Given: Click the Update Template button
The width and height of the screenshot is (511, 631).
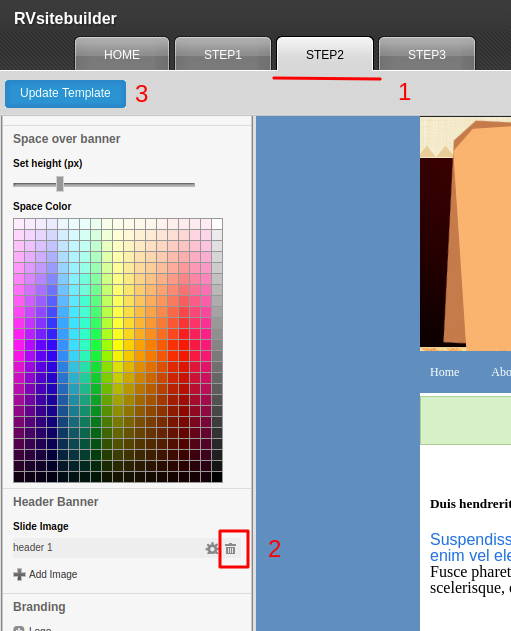Looking at the screenshot, I should pyautogui.click(x=65, y=93).
